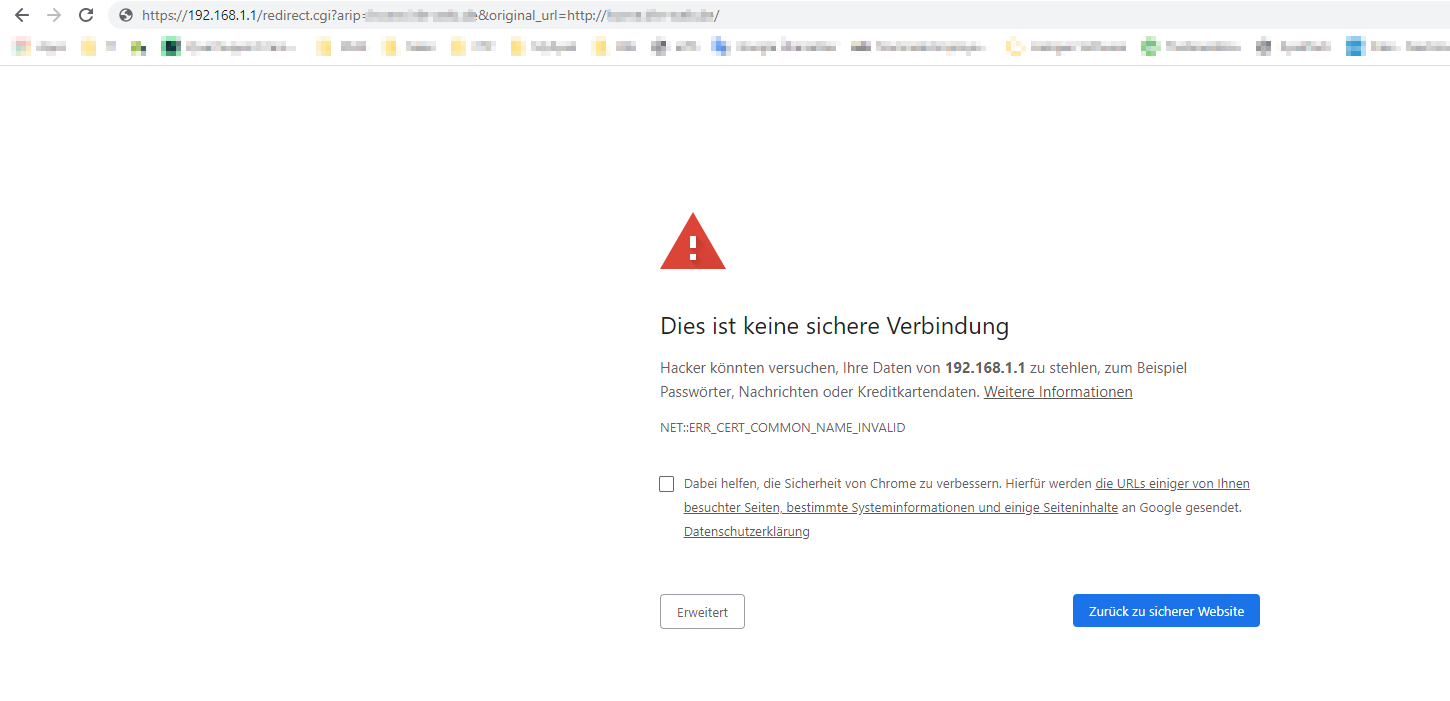Click the browser forward arrow
Screen dimensions: 1450x701
pos(54,15)
